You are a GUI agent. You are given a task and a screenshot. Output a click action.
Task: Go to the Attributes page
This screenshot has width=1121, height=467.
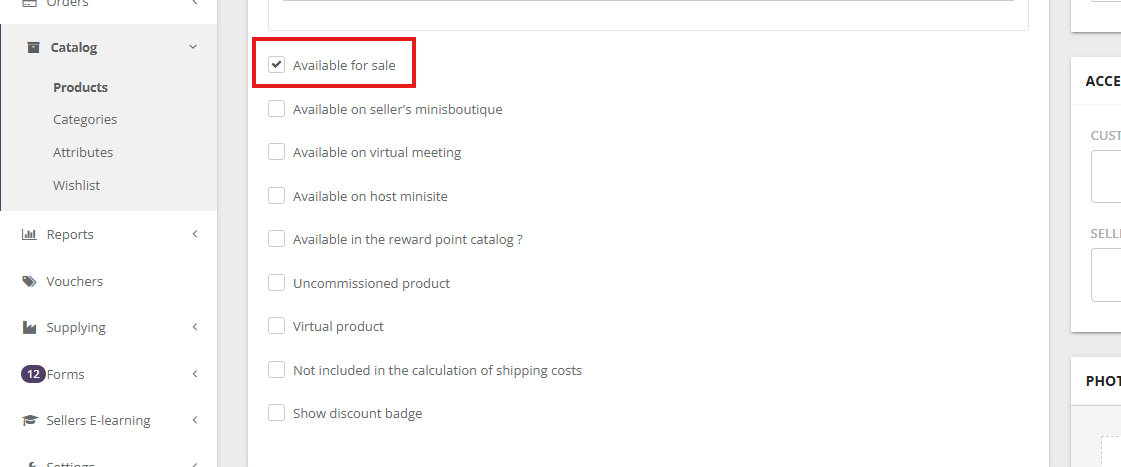[x=83, y=152]
